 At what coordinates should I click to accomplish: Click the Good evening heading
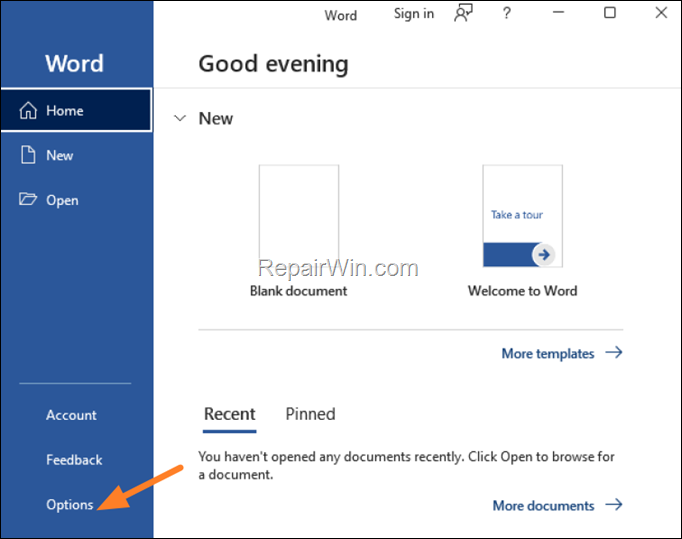click(x=274, y=64)
